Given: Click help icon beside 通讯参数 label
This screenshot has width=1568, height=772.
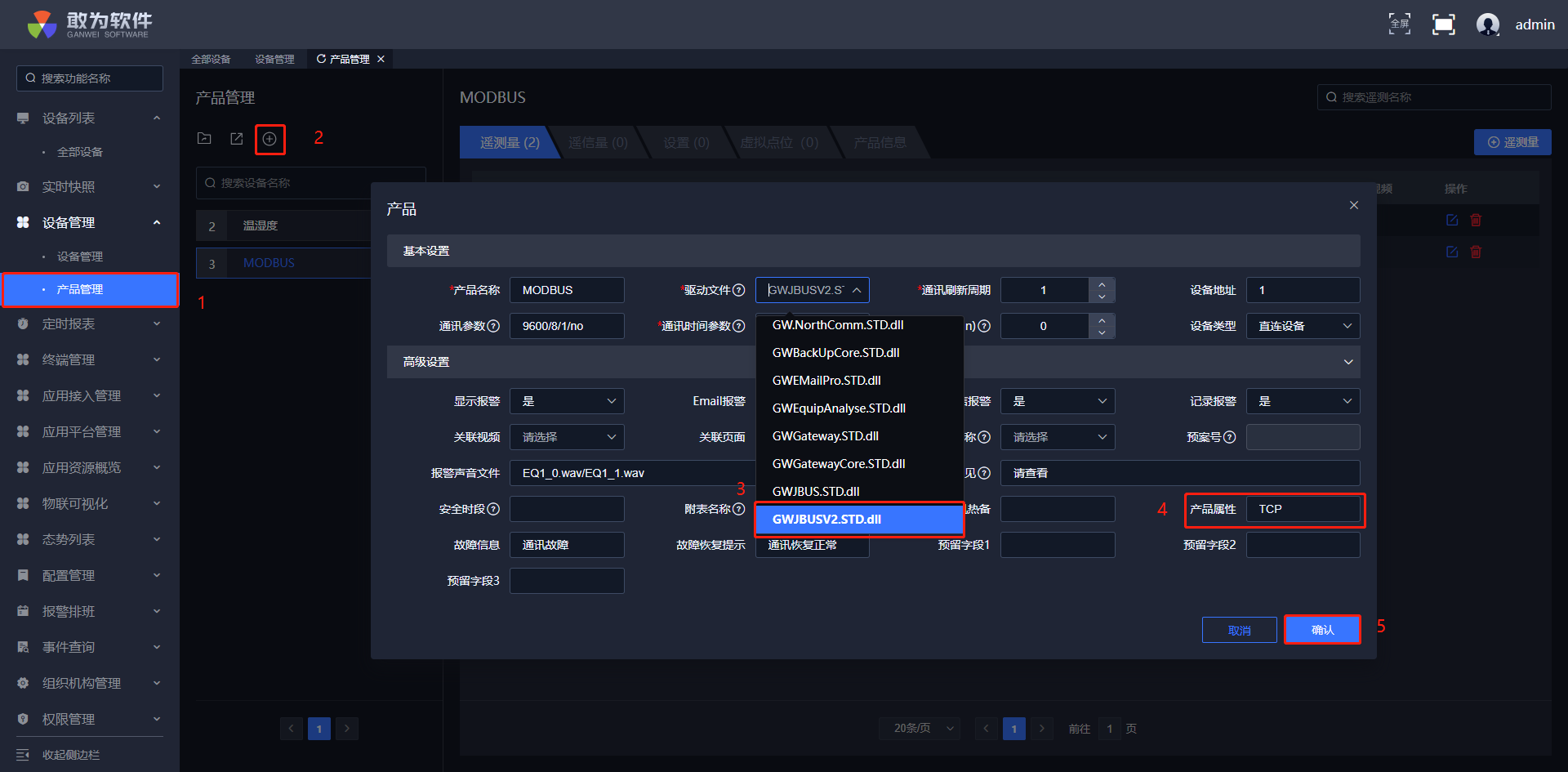Looking at the screenshot, I should click(493, 326).
